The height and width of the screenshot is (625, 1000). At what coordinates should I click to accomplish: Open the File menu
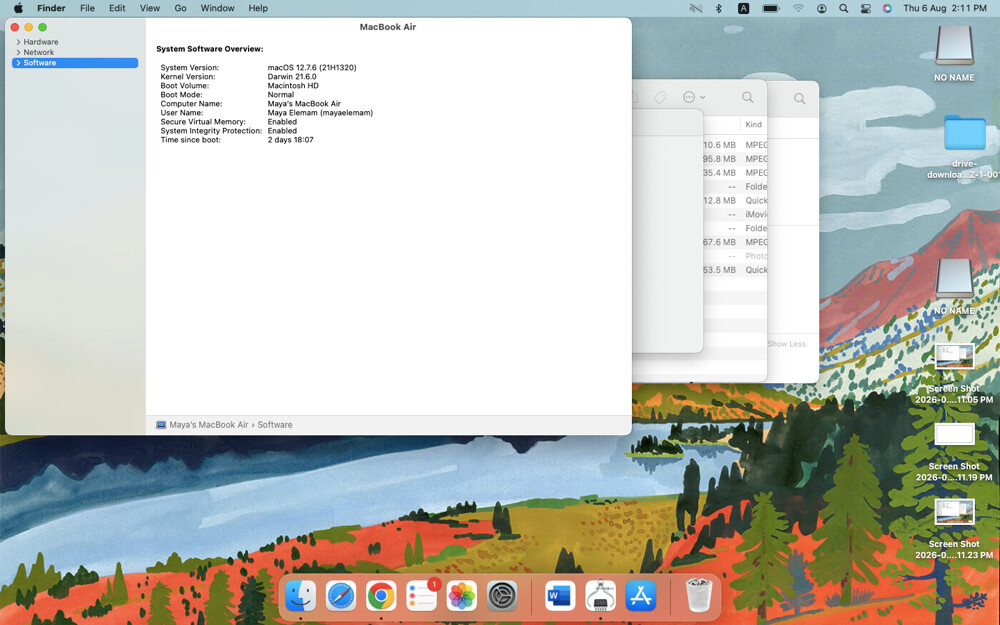(87, 8)
